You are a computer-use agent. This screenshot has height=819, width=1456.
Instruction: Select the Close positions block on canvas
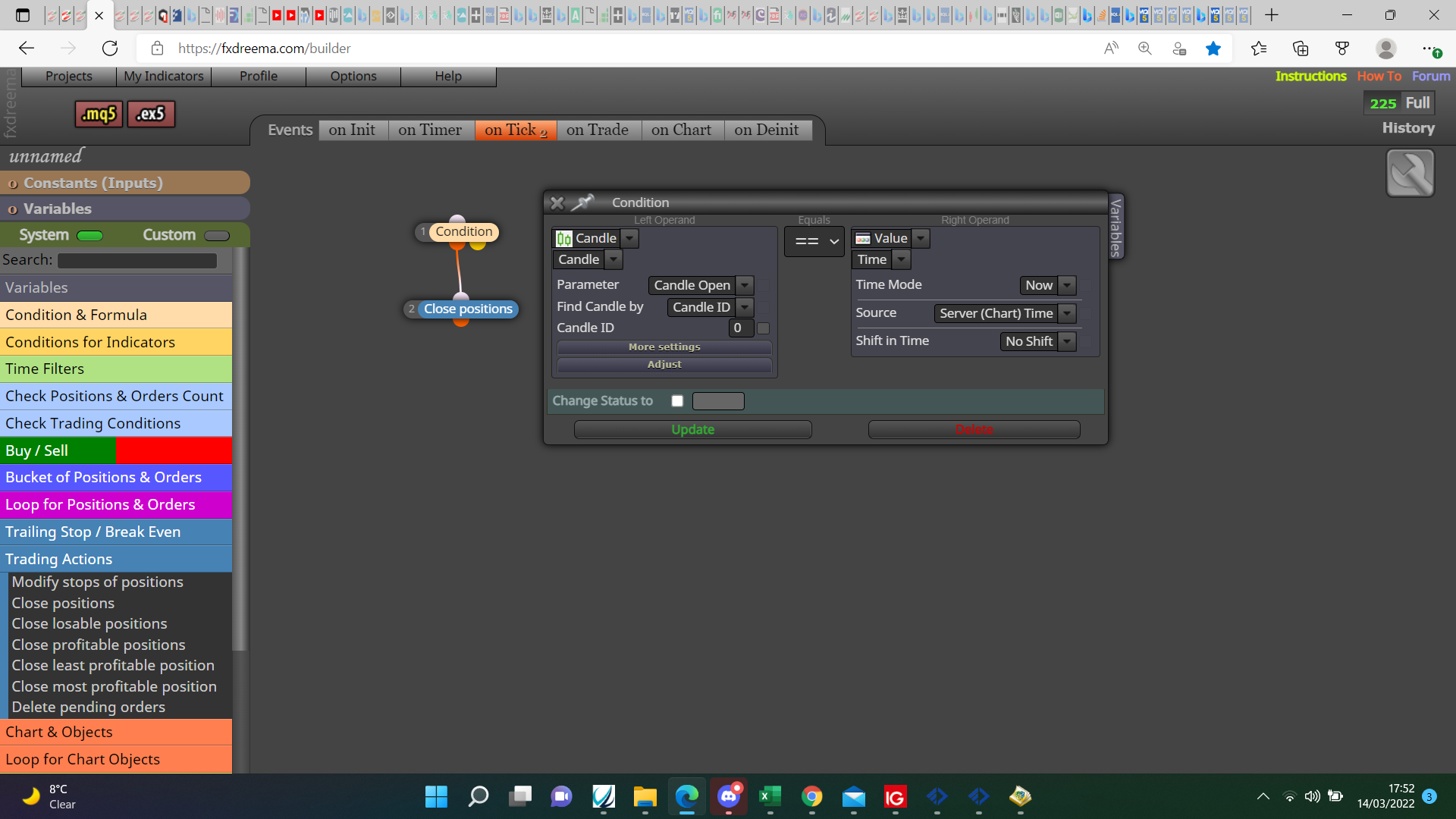[x=468, y=309]
